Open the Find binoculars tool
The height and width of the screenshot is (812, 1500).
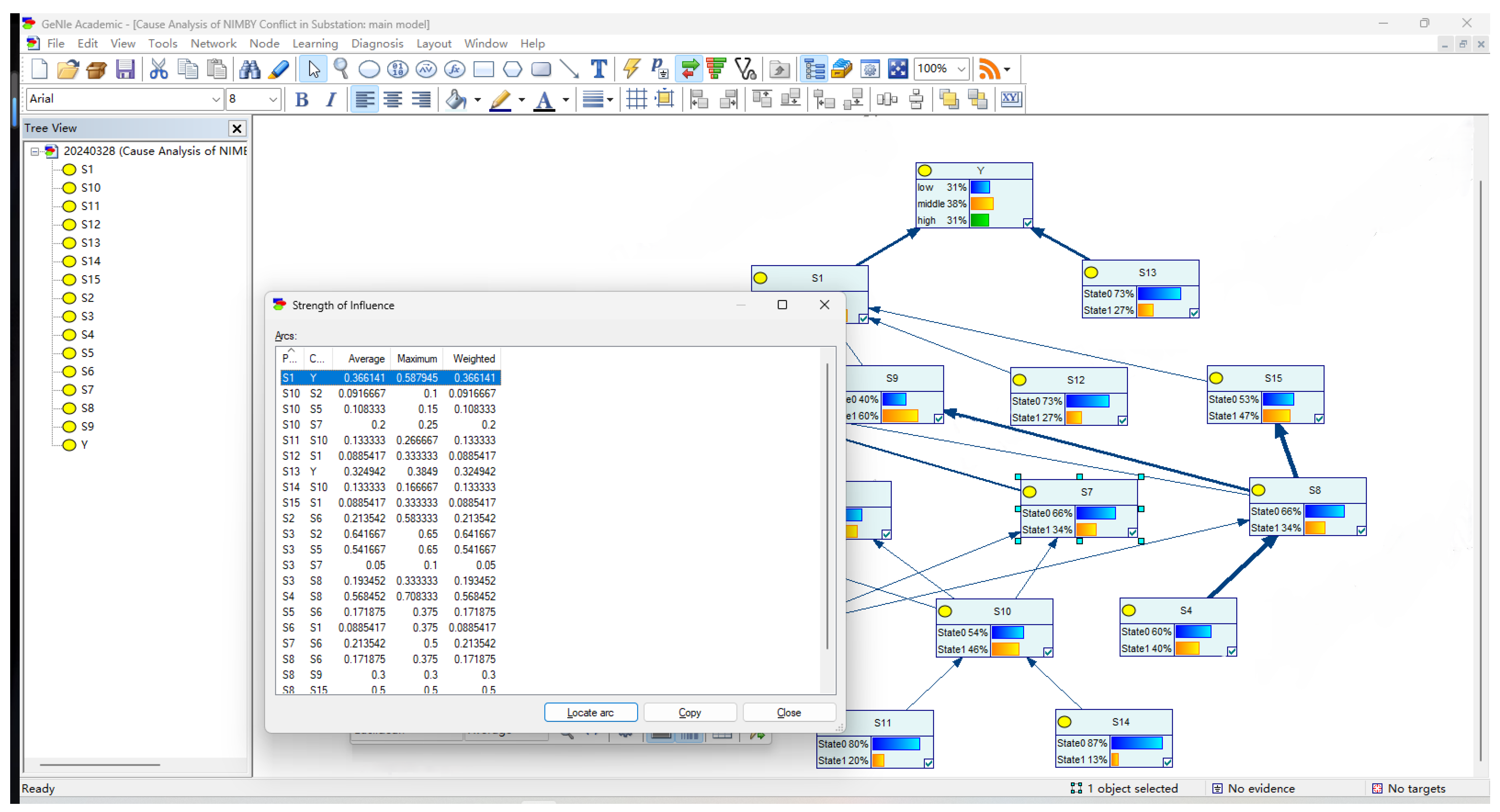click(251, 69)
